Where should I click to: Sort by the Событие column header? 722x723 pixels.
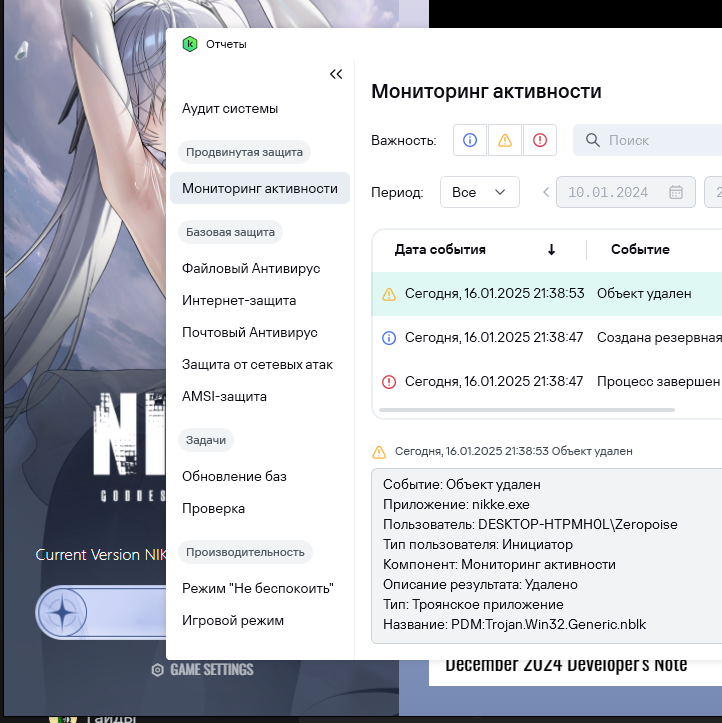640,249
